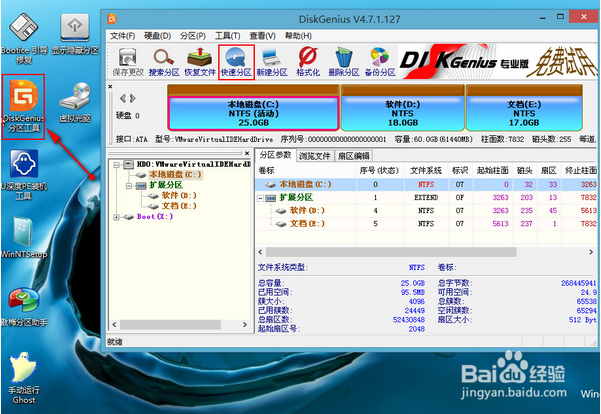Select 文档(E:) in the disk tree
The height and width of the screenshot is (414, 601).
tap(179, 206)
